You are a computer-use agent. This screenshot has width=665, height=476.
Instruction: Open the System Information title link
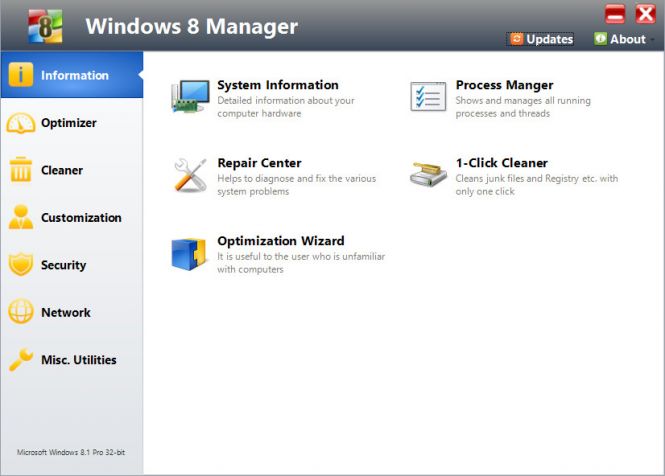(x=278, y=85)
